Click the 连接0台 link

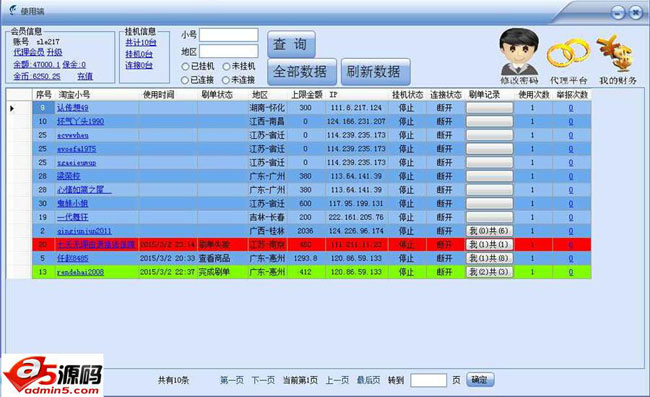pyautogui.click(x=139, y=65)
